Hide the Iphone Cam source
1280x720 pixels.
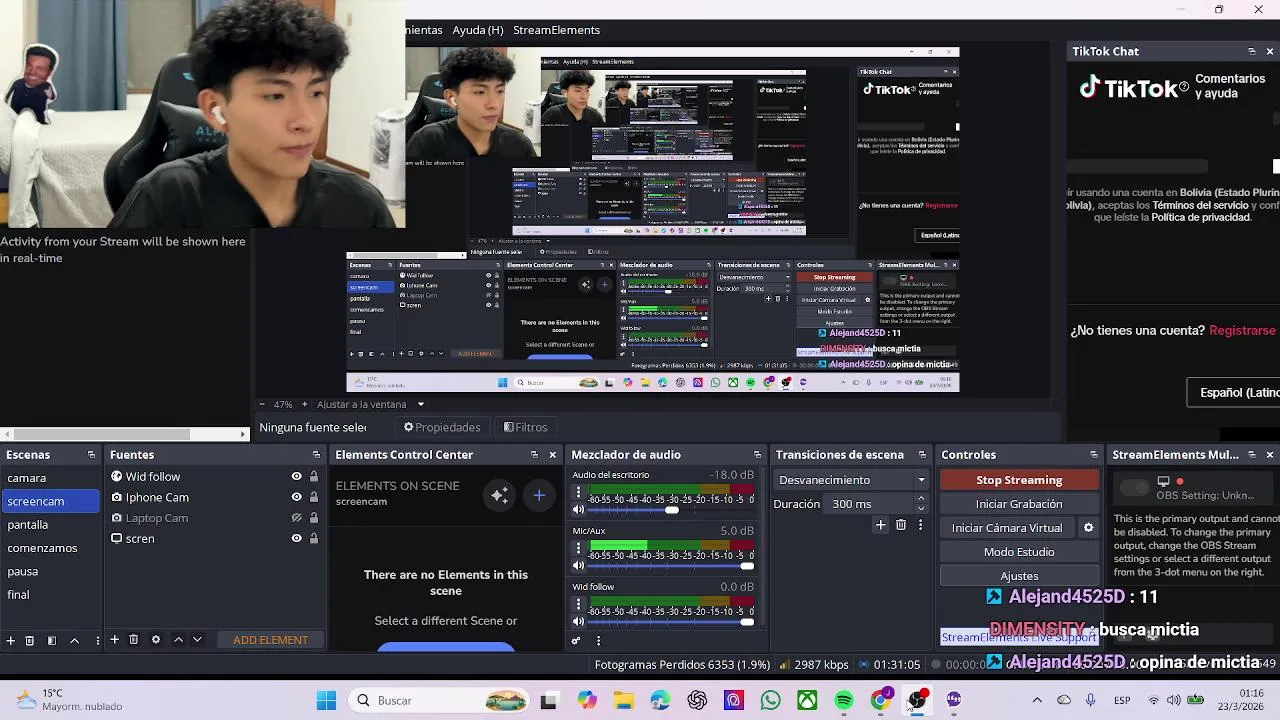point(296,497)
